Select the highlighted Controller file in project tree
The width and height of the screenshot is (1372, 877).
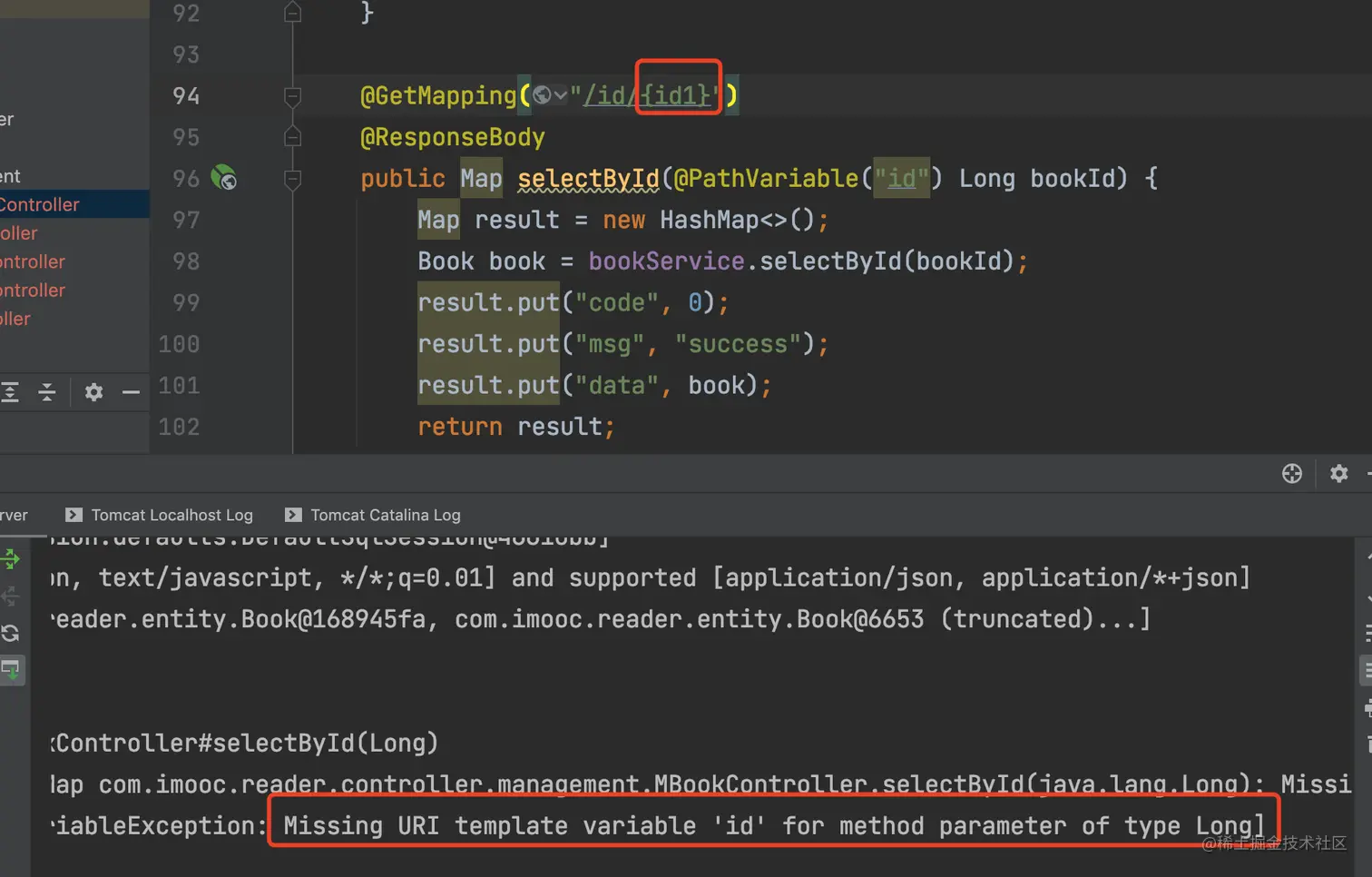pyautogui.click(x=74, y=204)
